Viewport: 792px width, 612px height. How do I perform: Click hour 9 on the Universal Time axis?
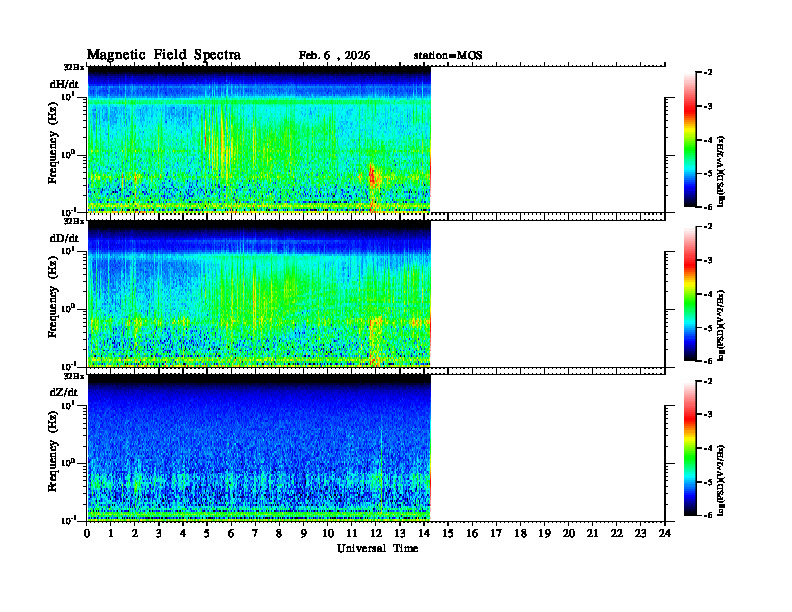304,534
